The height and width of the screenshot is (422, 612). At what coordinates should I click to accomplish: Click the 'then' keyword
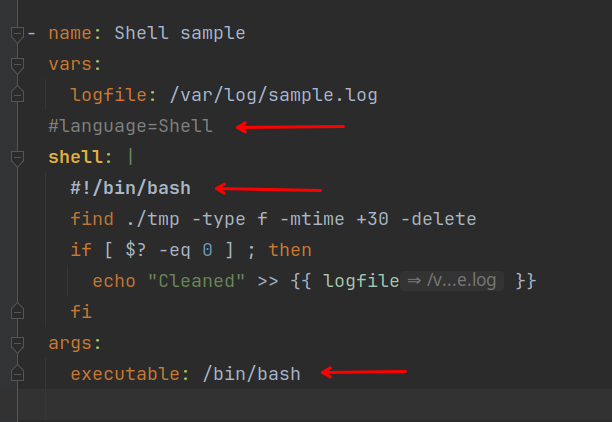tap(290, 250)
